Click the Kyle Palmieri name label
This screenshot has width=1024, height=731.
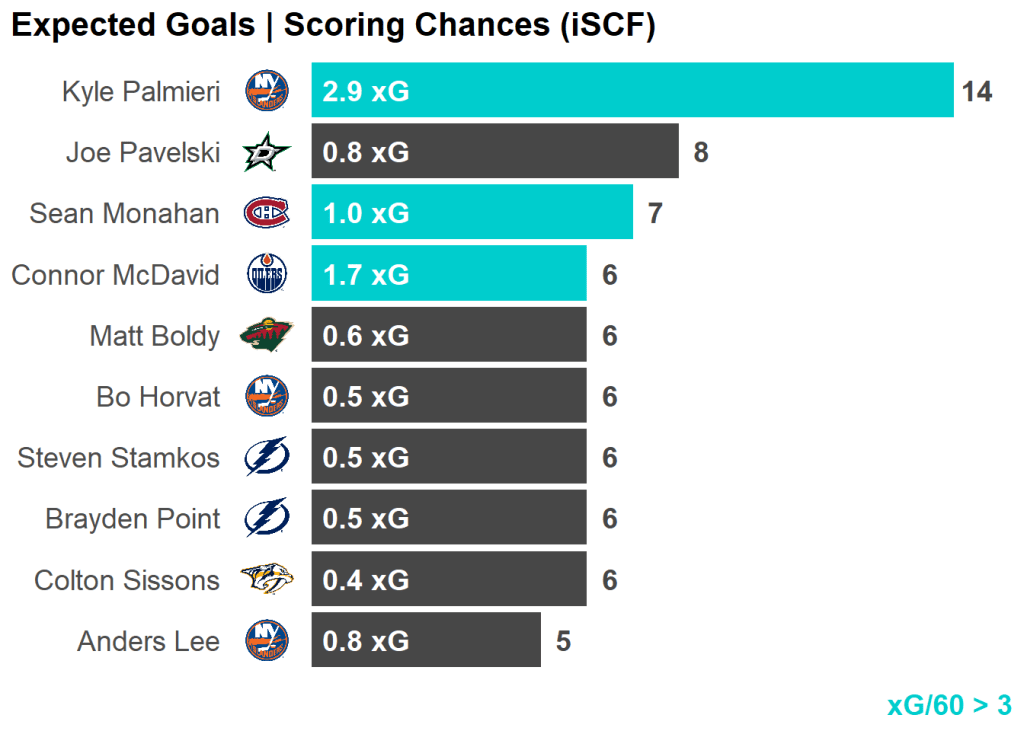(x=140, y=92)
